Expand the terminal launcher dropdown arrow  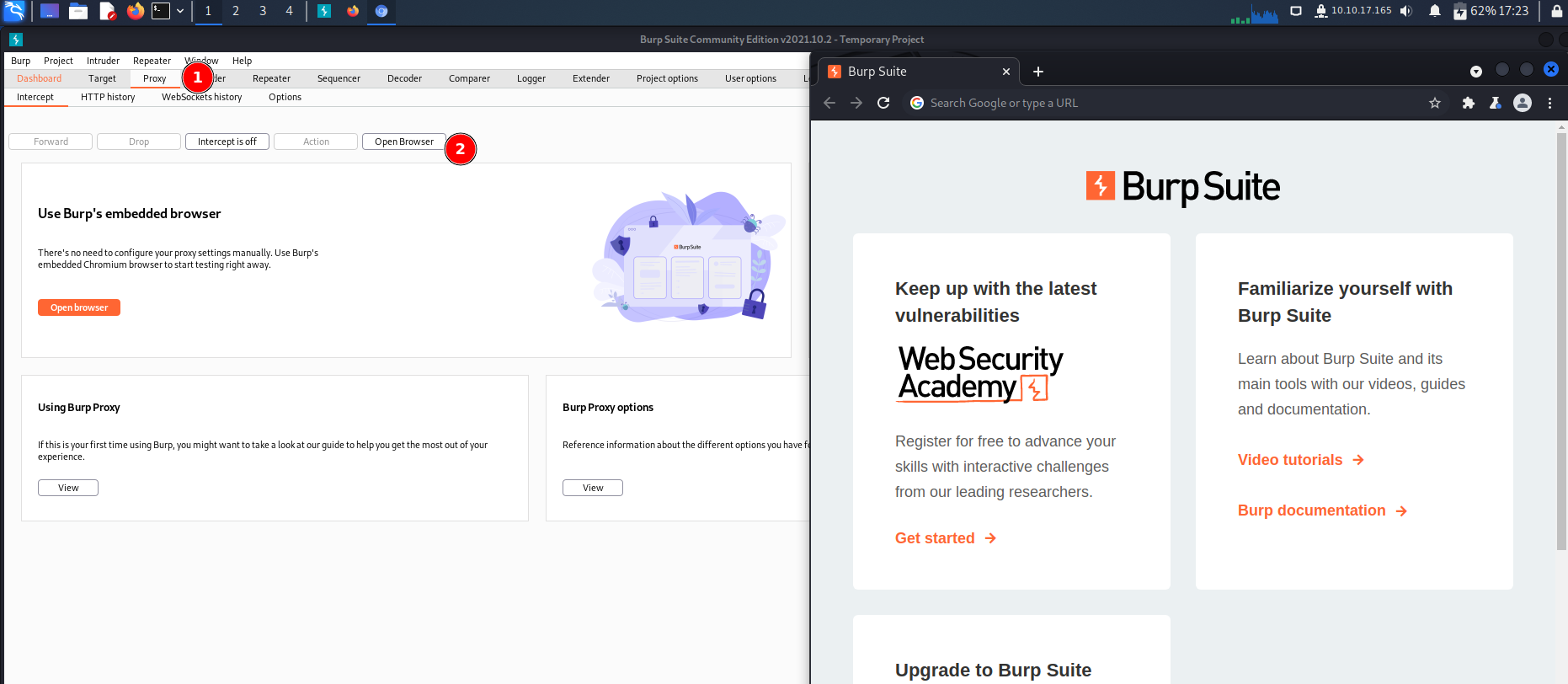point(180,11)
